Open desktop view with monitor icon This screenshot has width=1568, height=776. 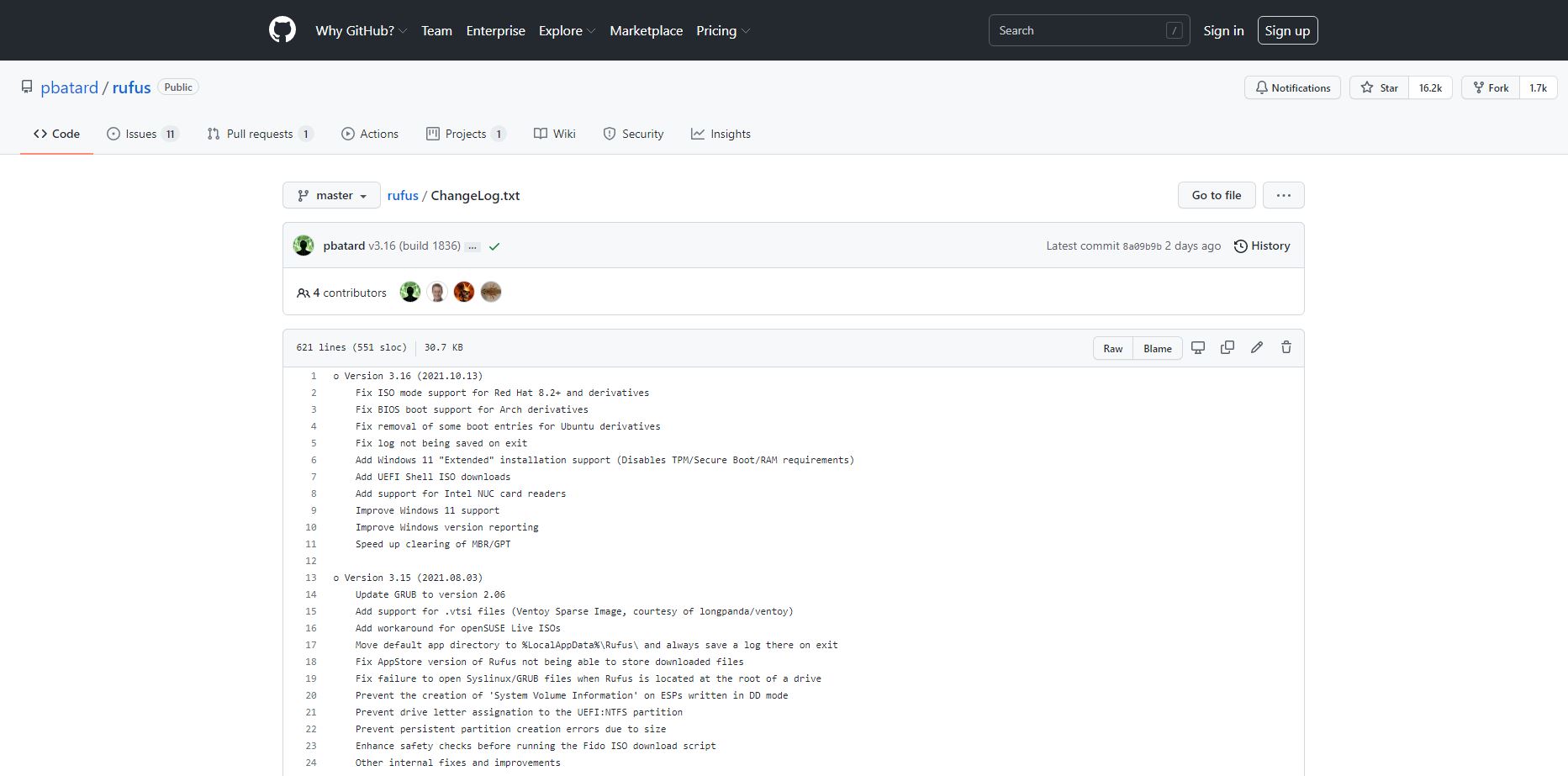(x=1198, y=347)
